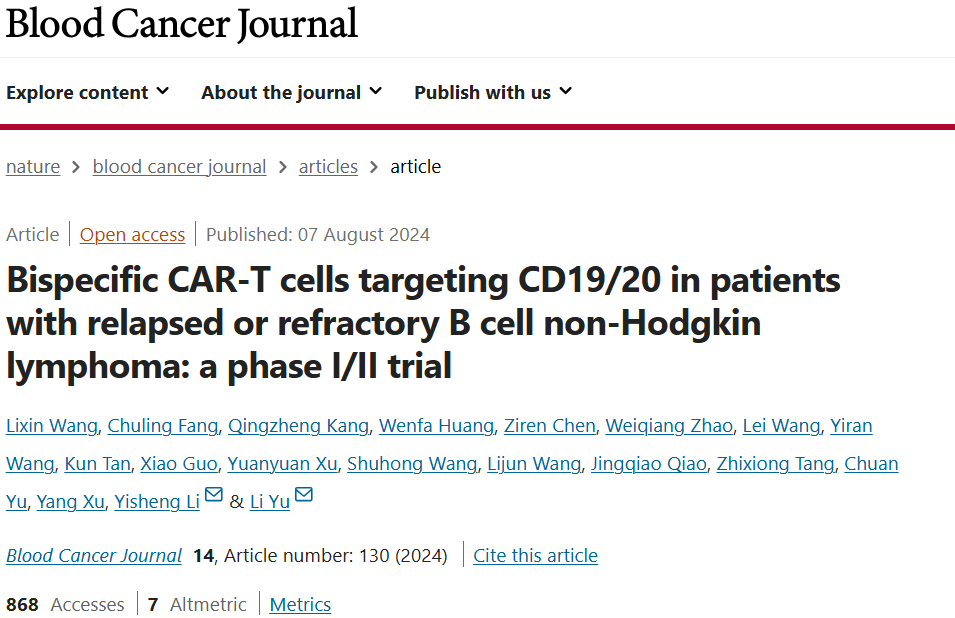The width and height of the screenshot is (955, 618).
Task: Click author Weiqiang Zhao link
Action: click(669, 426)
